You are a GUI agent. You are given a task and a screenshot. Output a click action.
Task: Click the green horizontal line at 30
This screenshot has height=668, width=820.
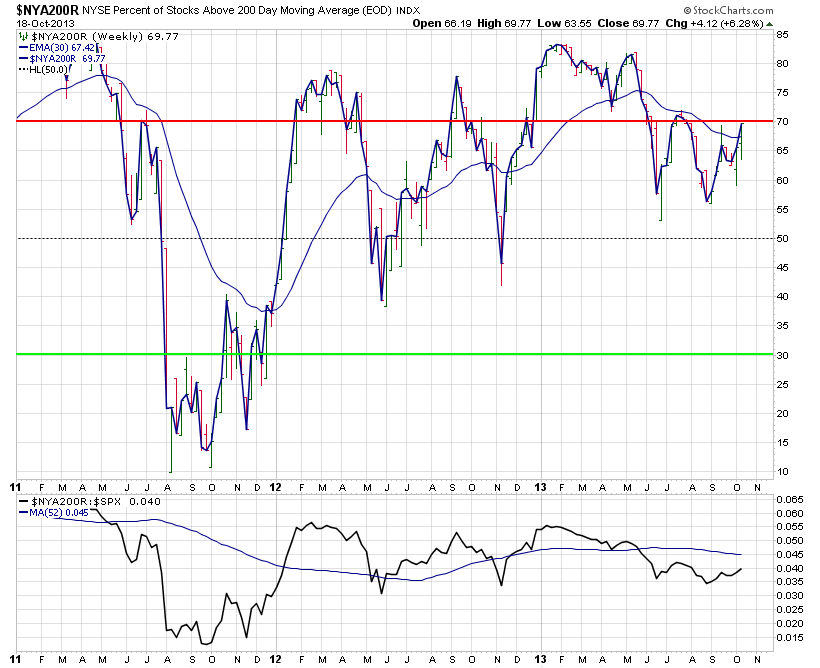click(x=395, y=354)
